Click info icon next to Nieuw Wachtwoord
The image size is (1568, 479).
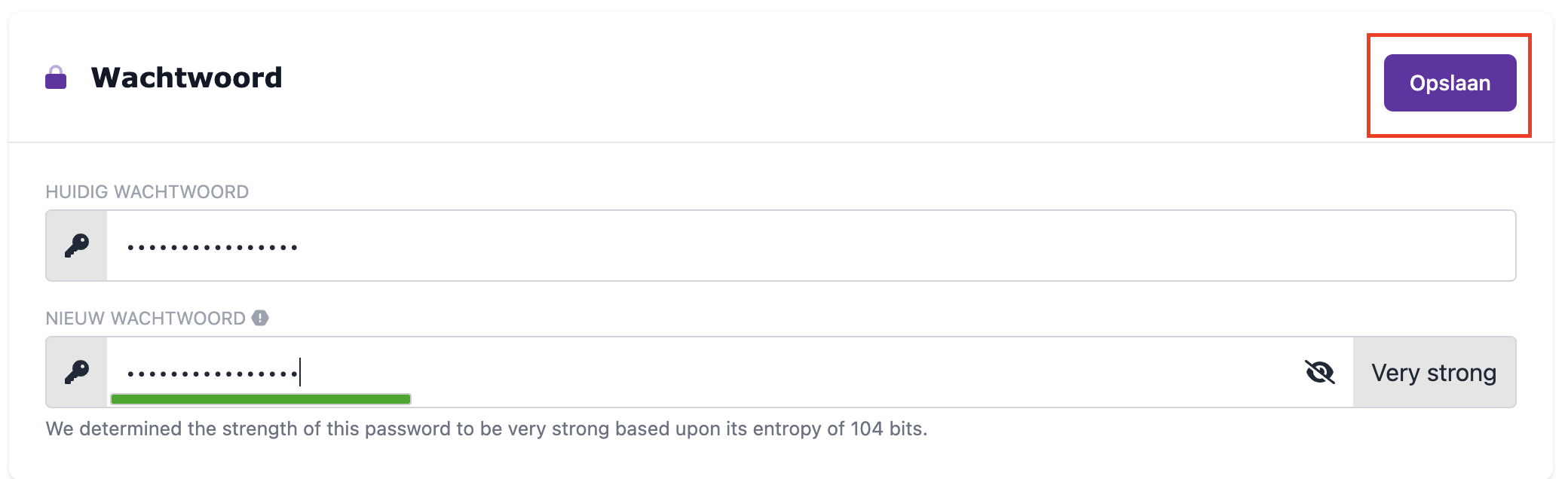(260, 318)
